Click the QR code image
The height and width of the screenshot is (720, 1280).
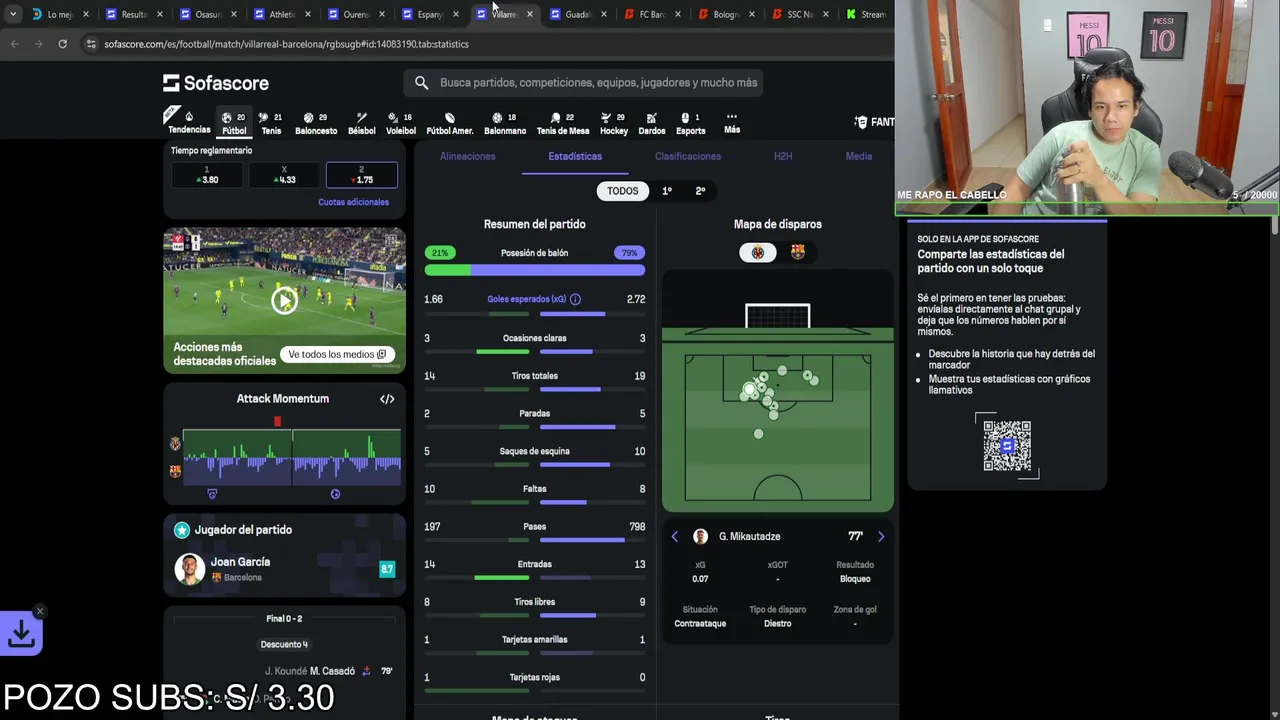pyautogui.click(x=1007, y=446)
